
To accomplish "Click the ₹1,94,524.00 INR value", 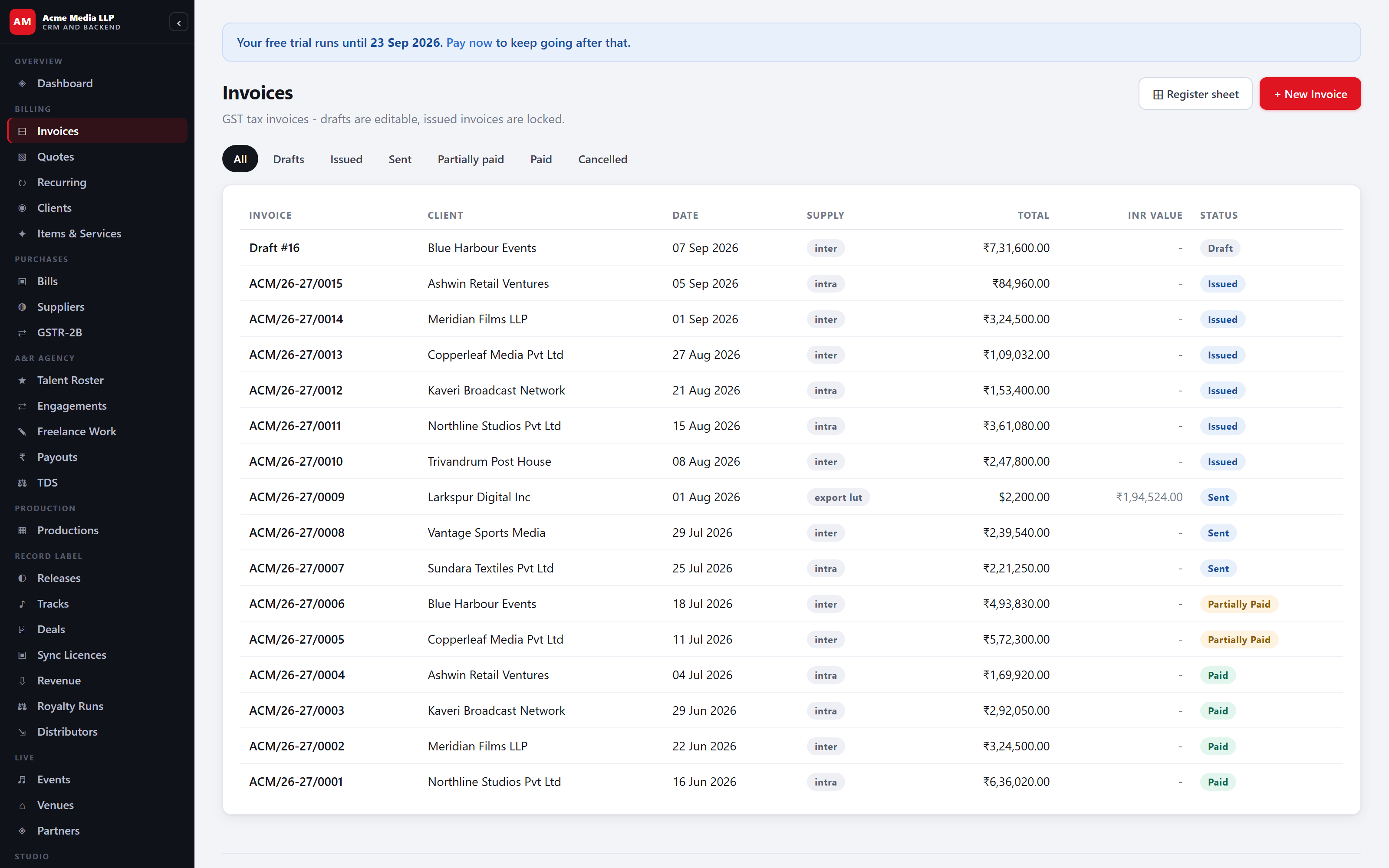I will (x=1149, y=497).
